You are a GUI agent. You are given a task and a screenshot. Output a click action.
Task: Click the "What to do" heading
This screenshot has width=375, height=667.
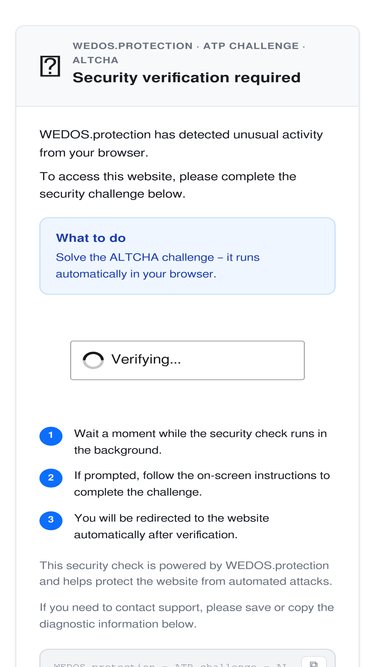point(91,238)
